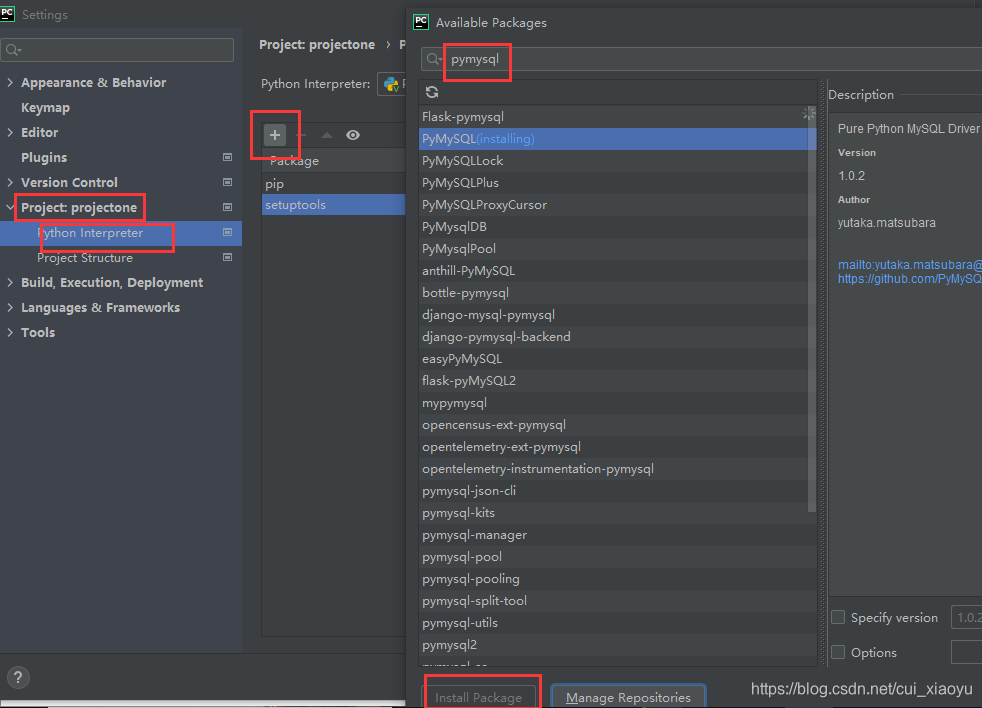Viewport: 982px width, 708px height.
Task: Click the minus icon to uninstall package
Action: coord(302,135)
